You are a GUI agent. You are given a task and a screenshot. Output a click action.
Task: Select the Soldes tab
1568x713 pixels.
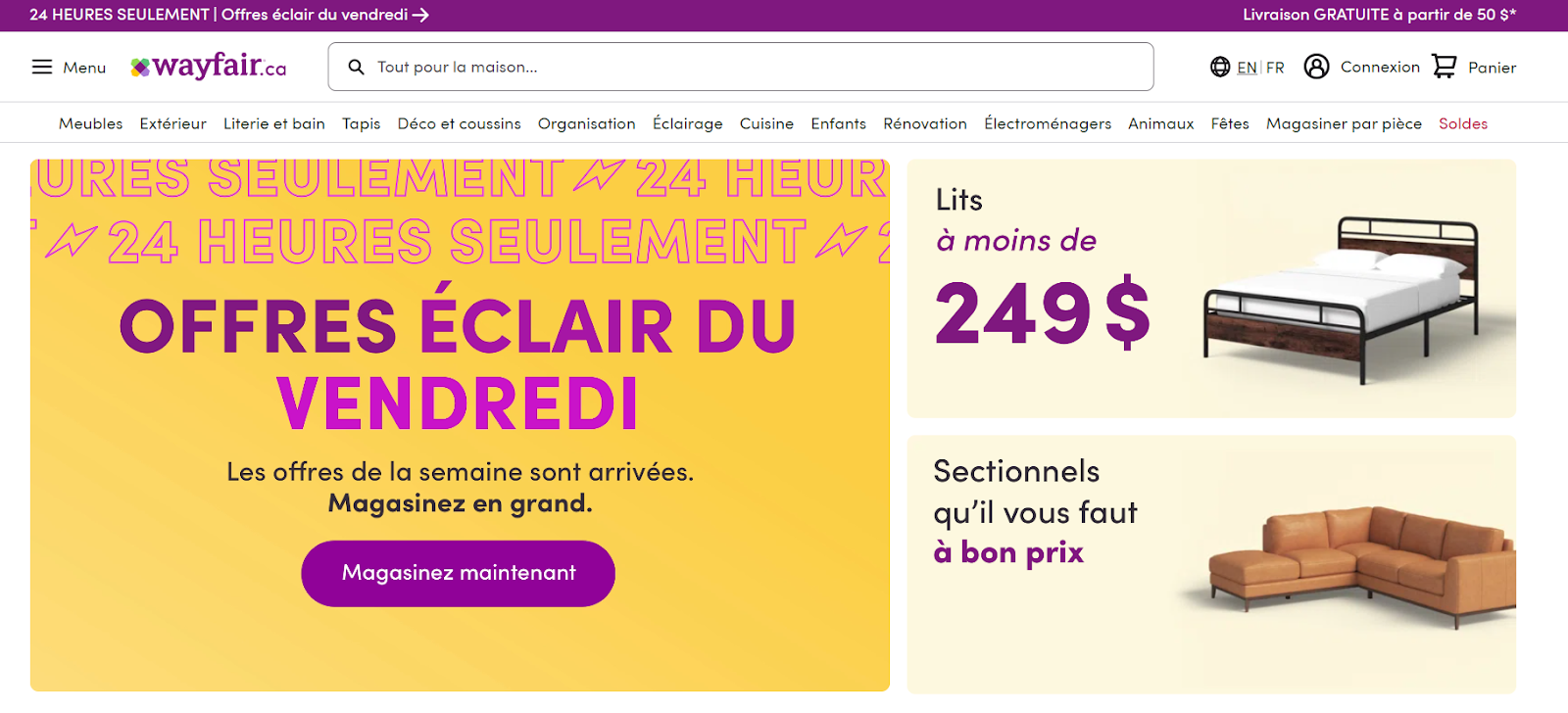pos(1463,123)
